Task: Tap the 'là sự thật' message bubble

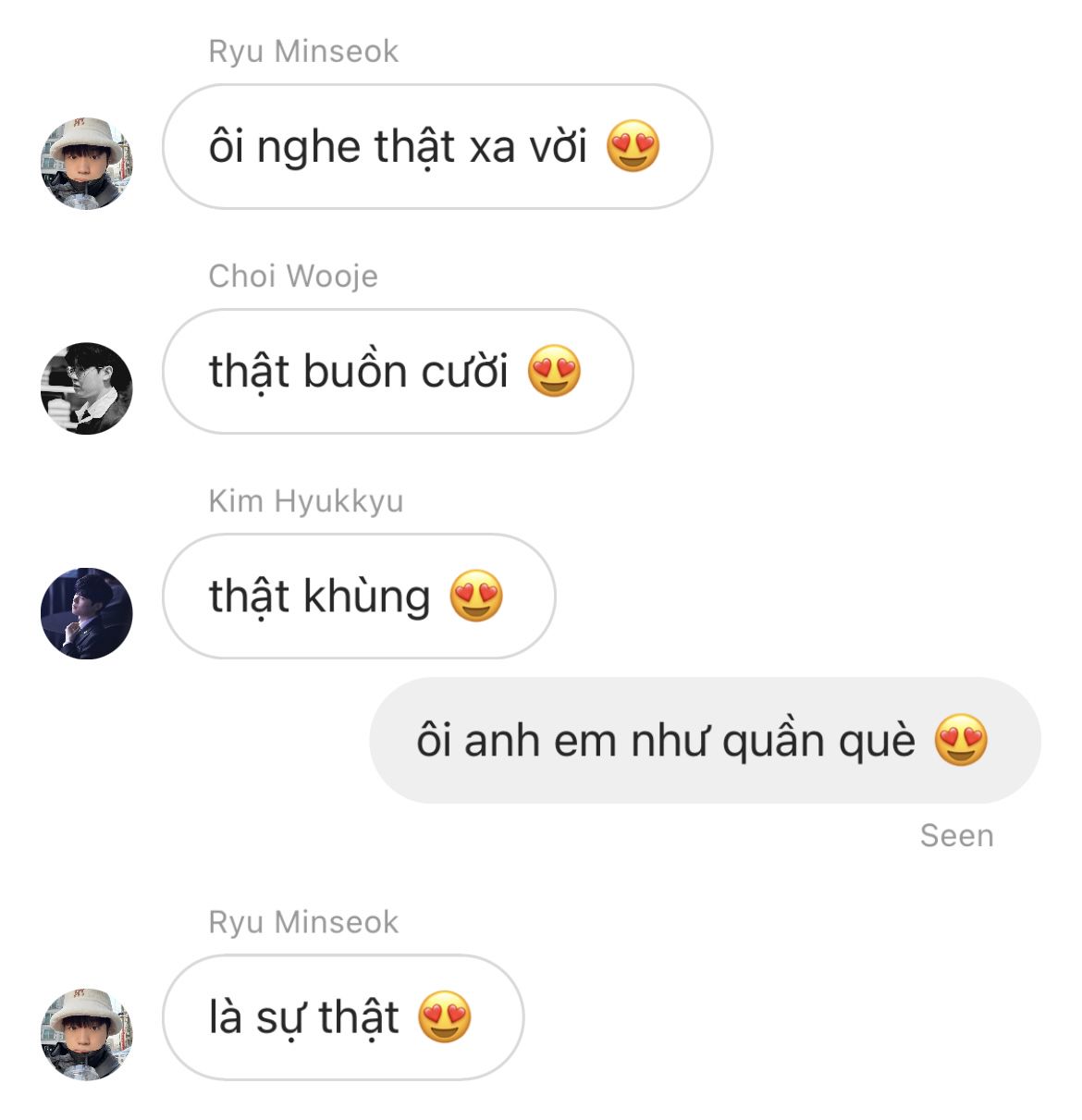Action: point(343,1016)
